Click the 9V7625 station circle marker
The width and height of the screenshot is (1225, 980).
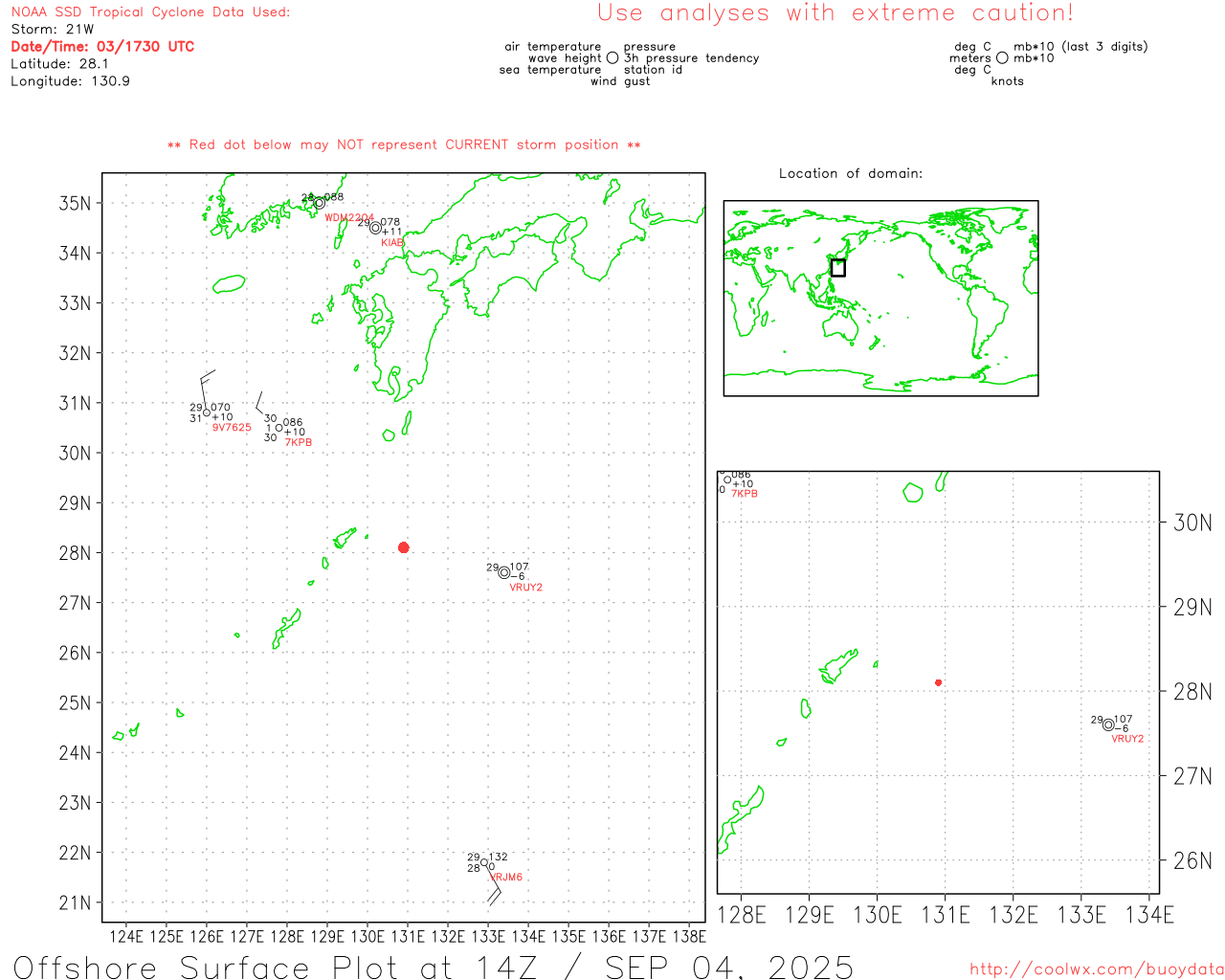207,413
